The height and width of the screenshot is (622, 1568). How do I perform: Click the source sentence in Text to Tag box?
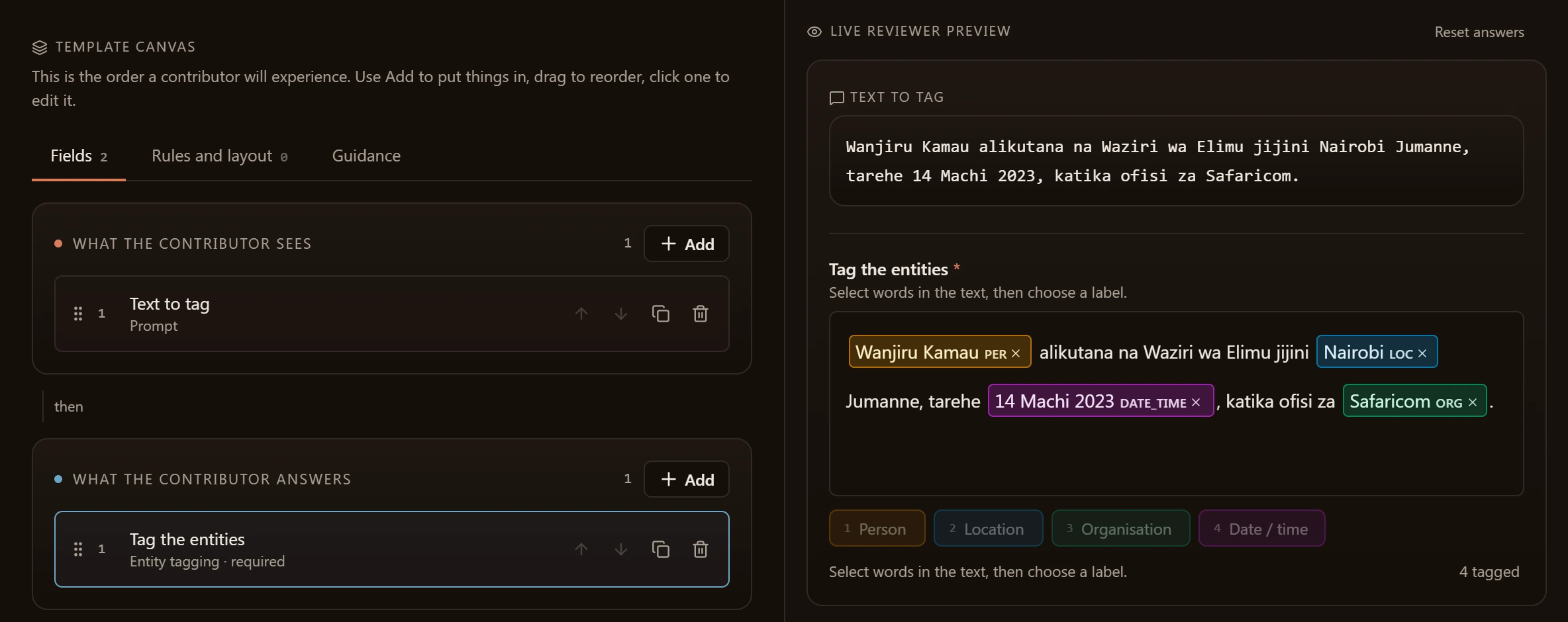click(x=1157, y=161)
